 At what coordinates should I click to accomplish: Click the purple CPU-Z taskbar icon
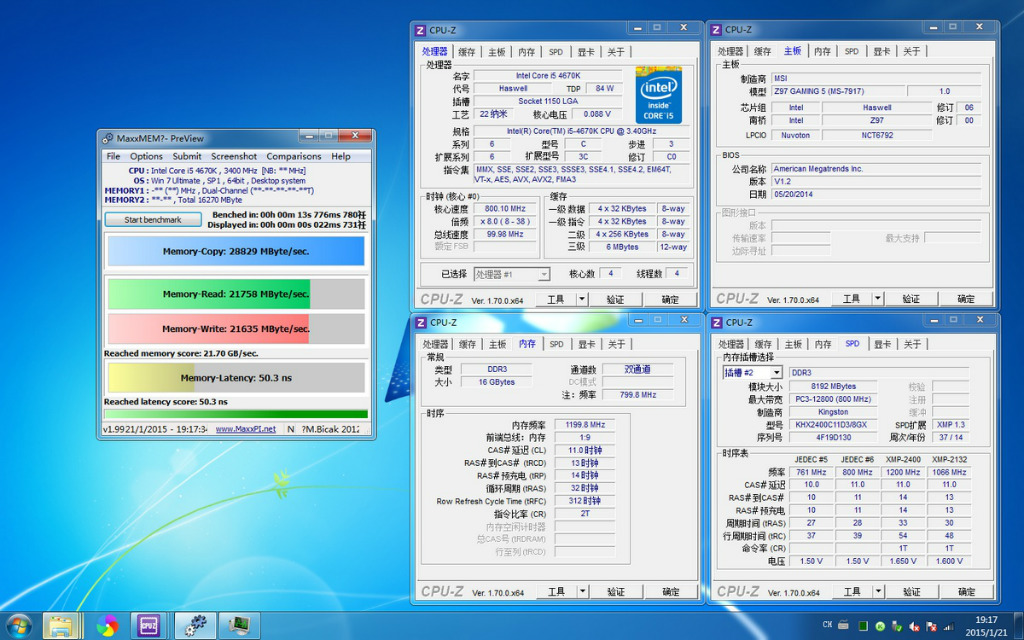point(150,625)
